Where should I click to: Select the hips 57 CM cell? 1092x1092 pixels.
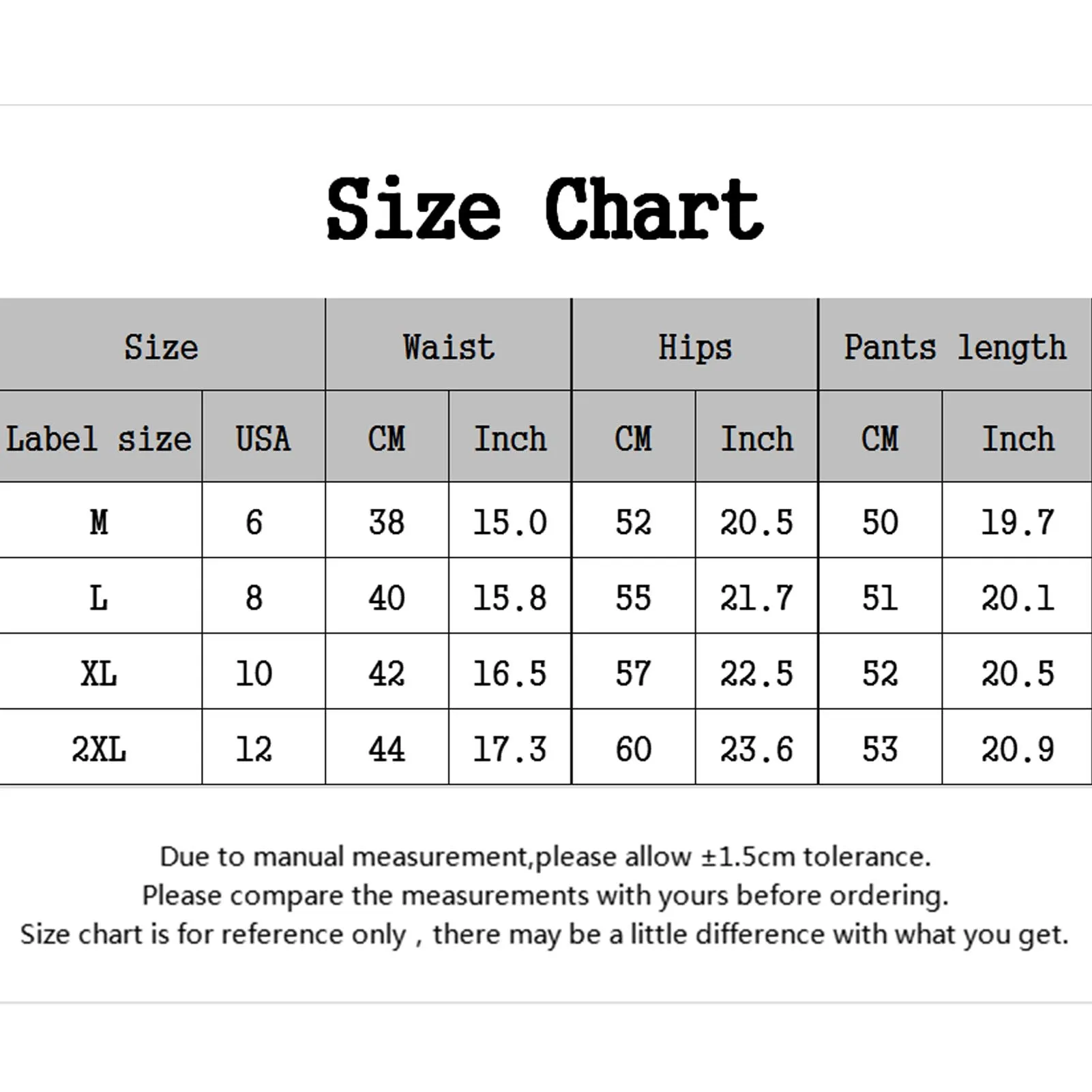tap(633, 674)
